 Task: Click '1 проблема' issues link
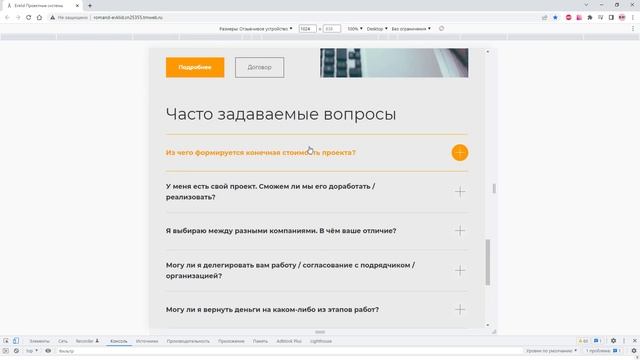[x=604, y=351]
